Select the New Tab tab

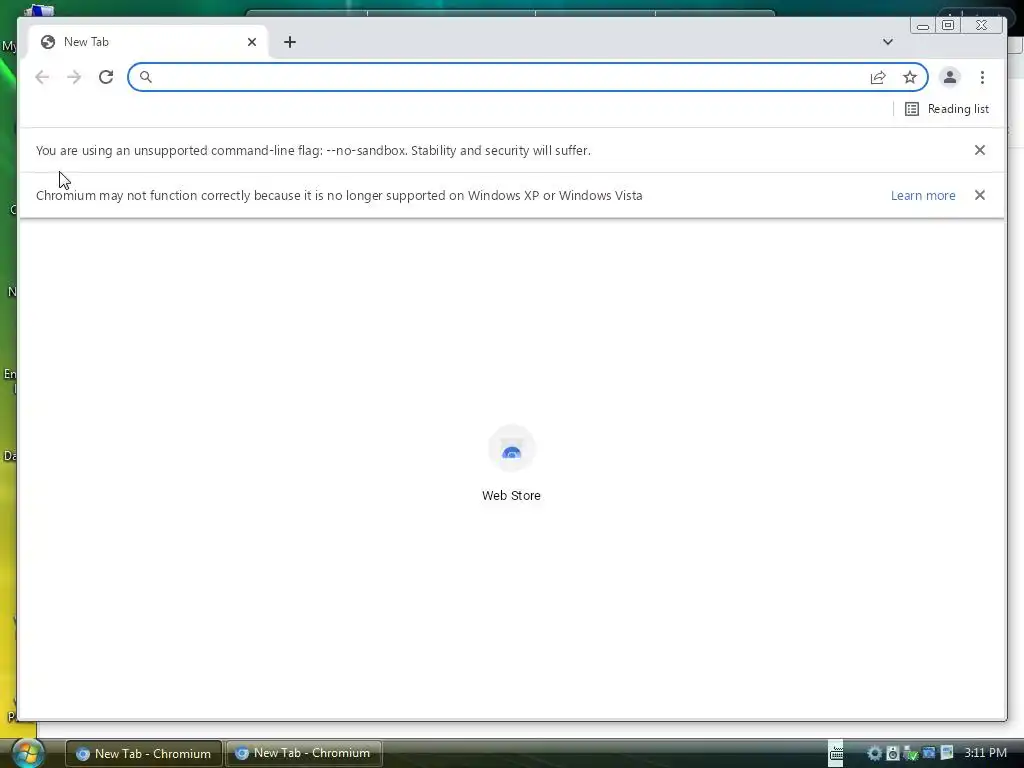pos(148,42)
